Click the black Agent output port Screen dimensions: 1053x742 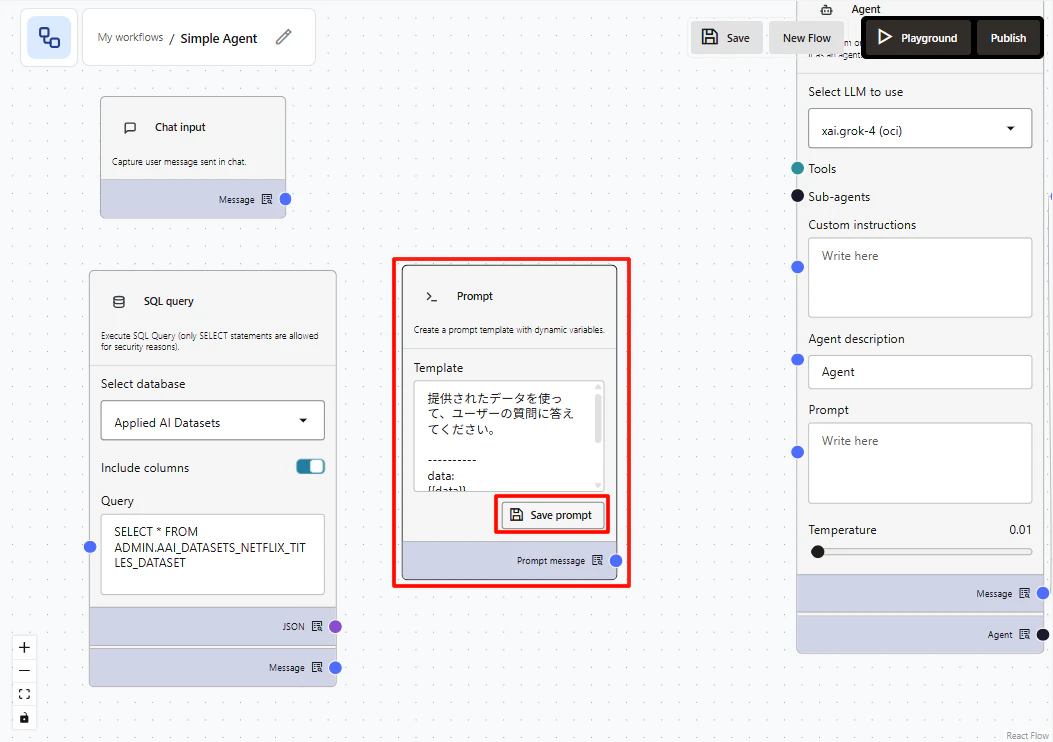[1042, 635]
